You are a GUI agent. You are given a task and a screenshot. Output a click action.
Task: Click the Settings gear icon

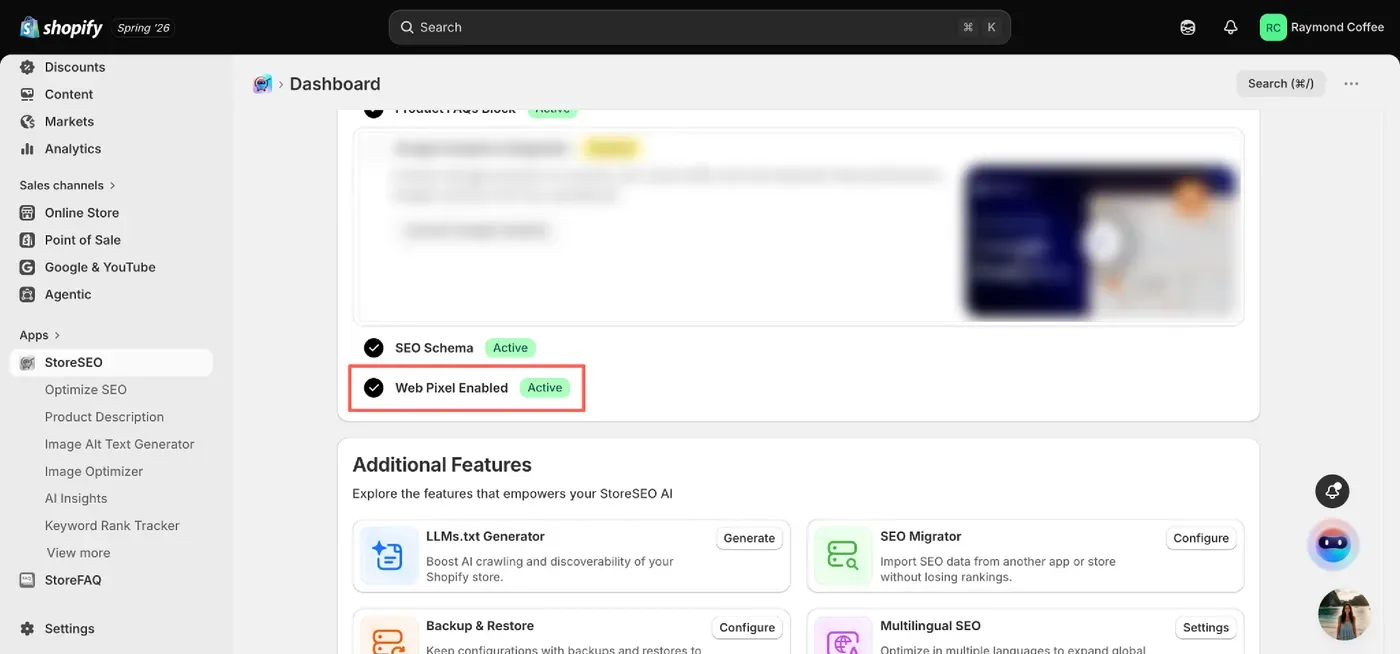[x=27, y=628]
